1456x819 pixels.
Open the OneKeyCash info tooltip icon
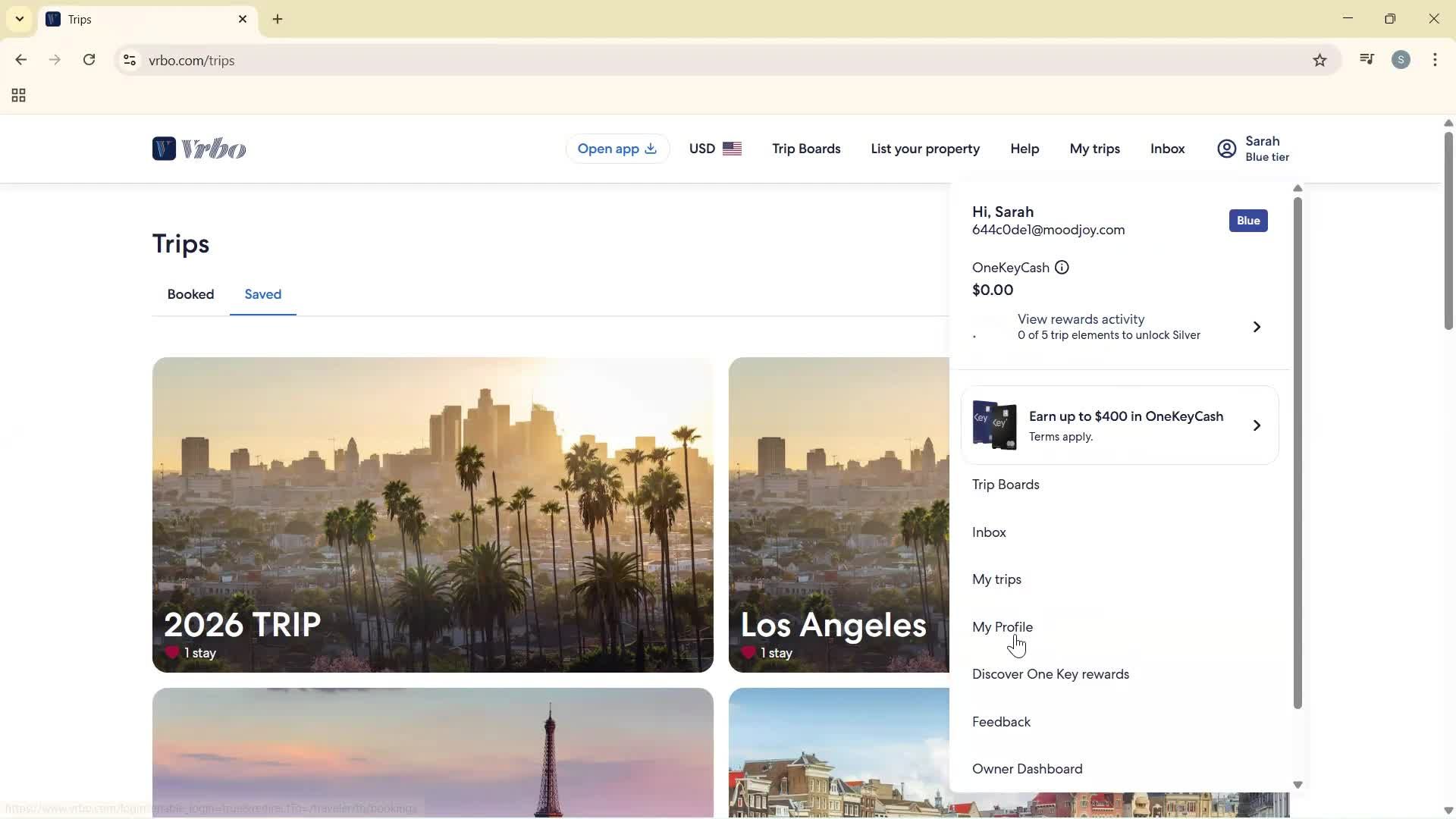pyautogui.click(x=1061, y=267)
